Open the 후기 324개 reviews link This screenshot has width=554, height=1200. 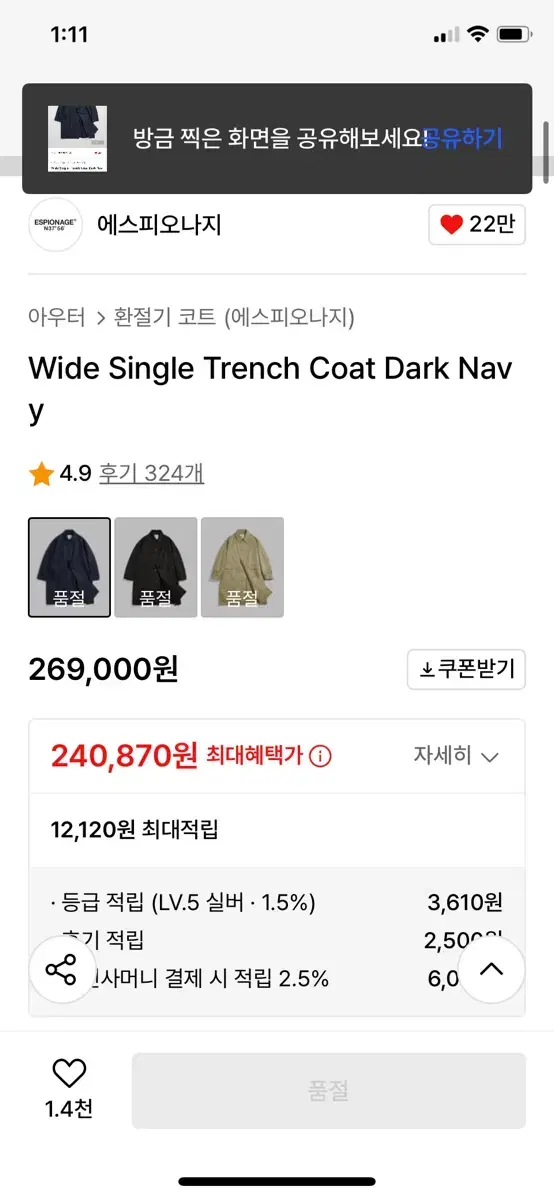151,474
